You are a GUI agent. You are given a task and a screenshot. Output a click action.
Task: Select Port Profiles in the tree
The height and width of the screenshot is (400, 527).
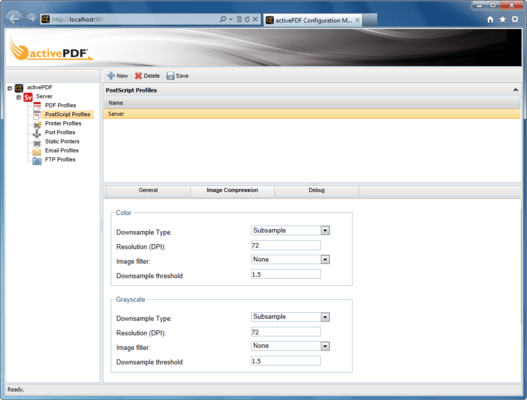pyautogui.click(x=60, y=133)
